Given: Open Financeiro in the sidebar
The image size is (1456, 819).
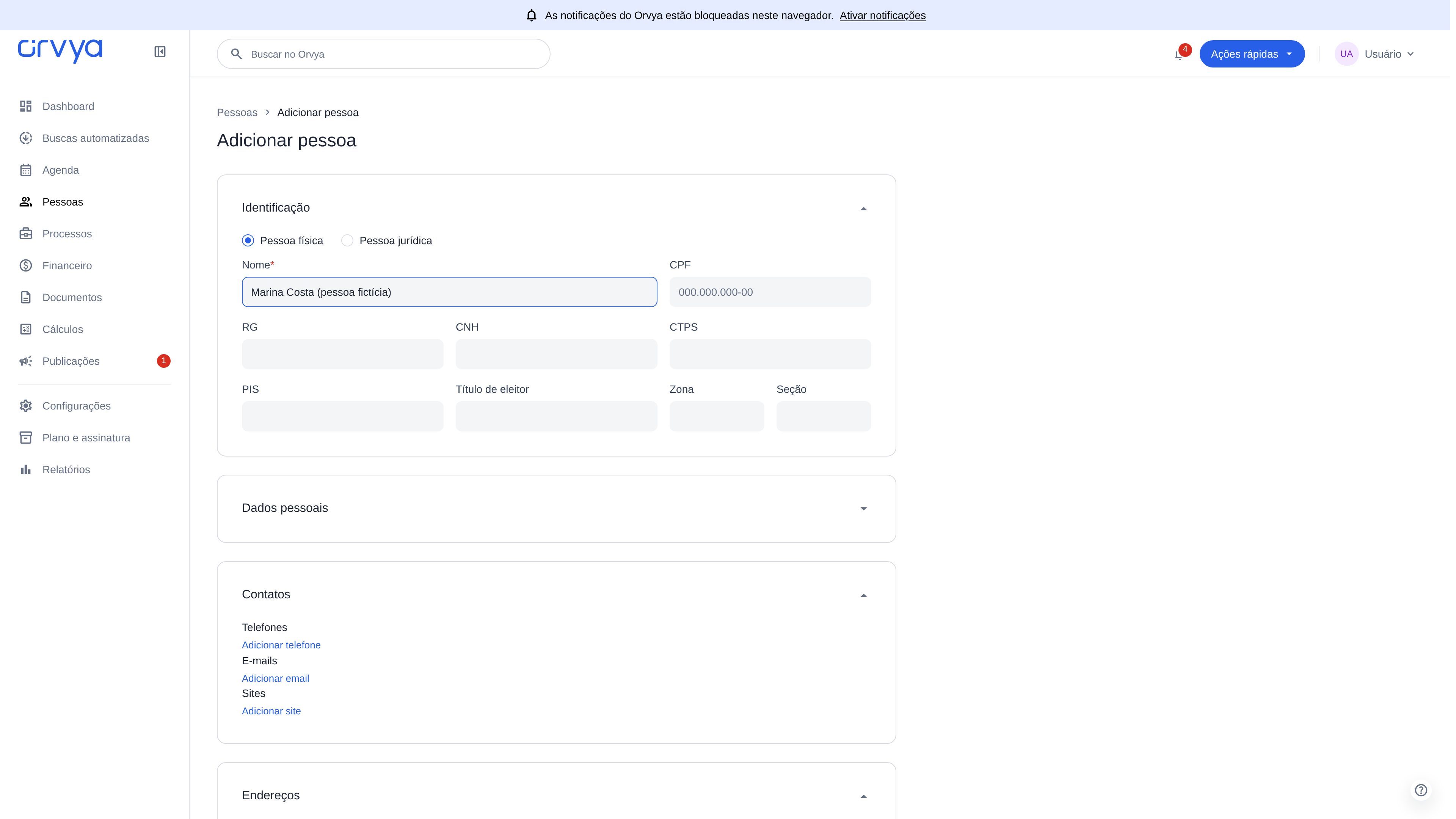Looking at the screenshot, I should (x=94, y=266).
